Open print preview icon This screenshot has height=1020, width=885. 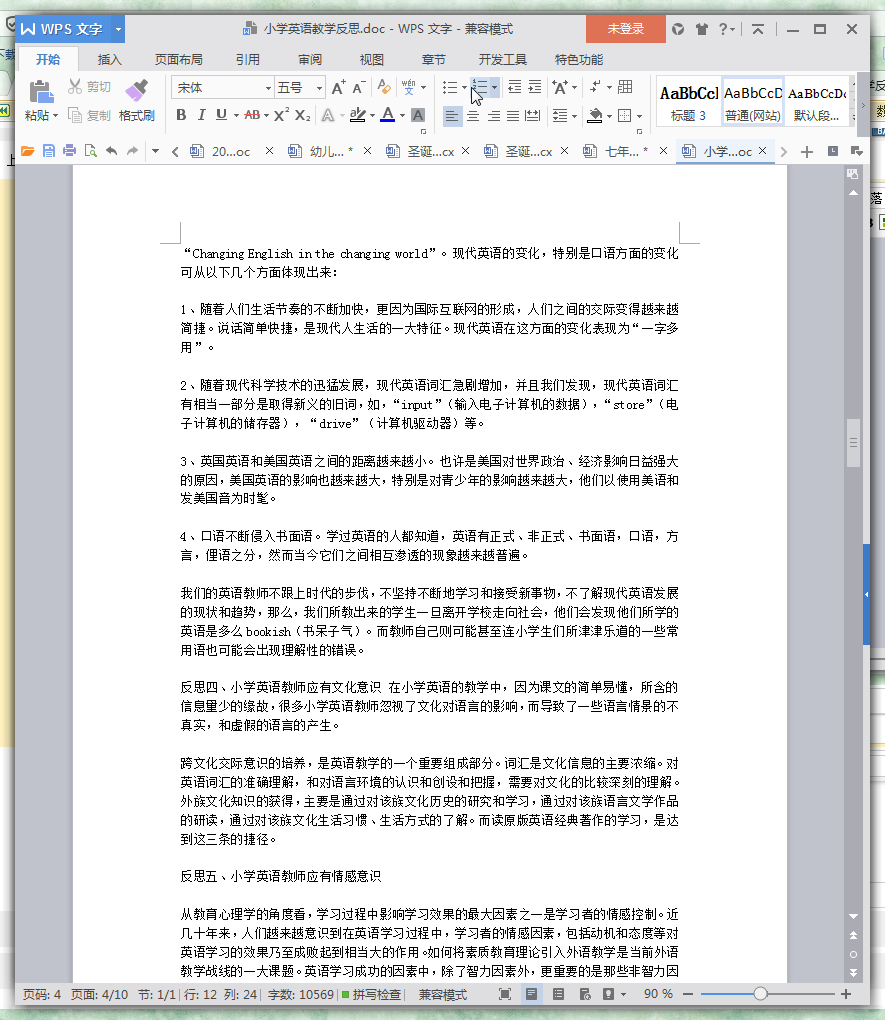tap(90, 151)
